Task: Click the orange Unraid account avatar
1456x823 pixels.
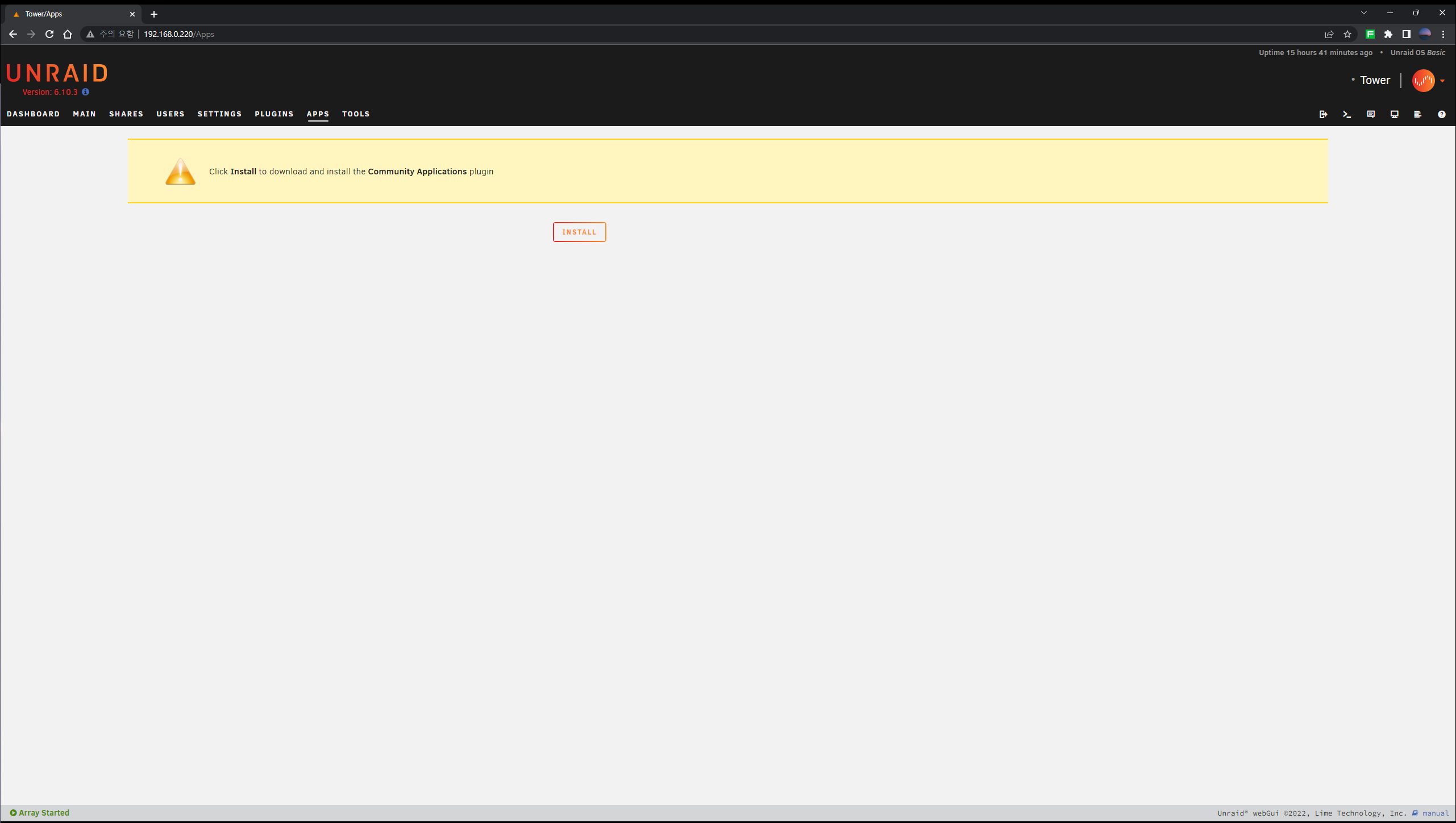Action: 1423,81
